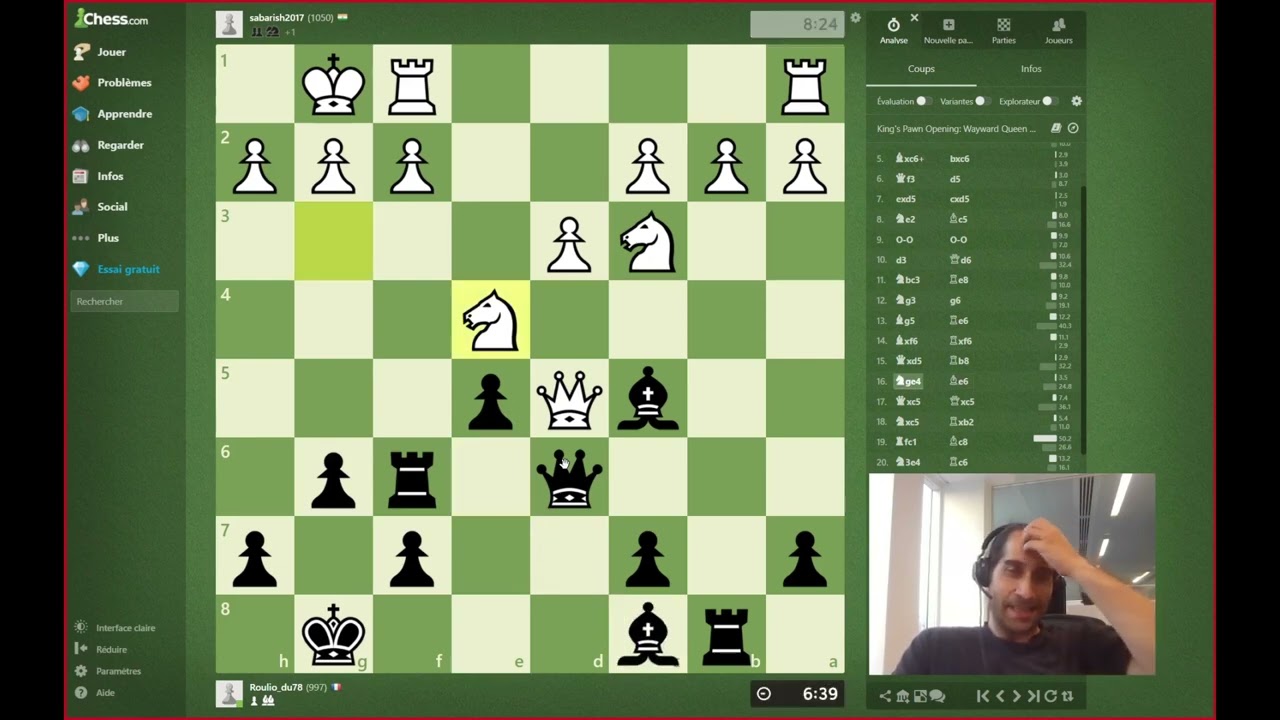Select move 9 O-O for white
Screen dimensions: 1280x720
pos(904,240)
